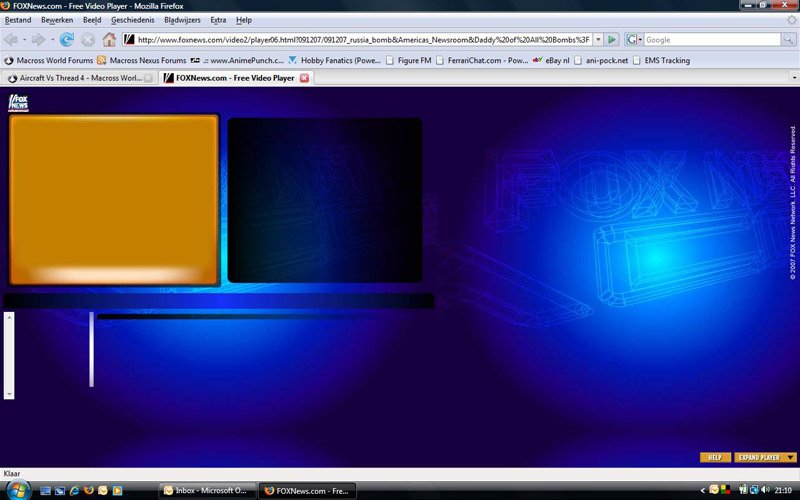Open the Windows Start orb
This screenshot has height=500, width=800.
(x=18, y=490)
